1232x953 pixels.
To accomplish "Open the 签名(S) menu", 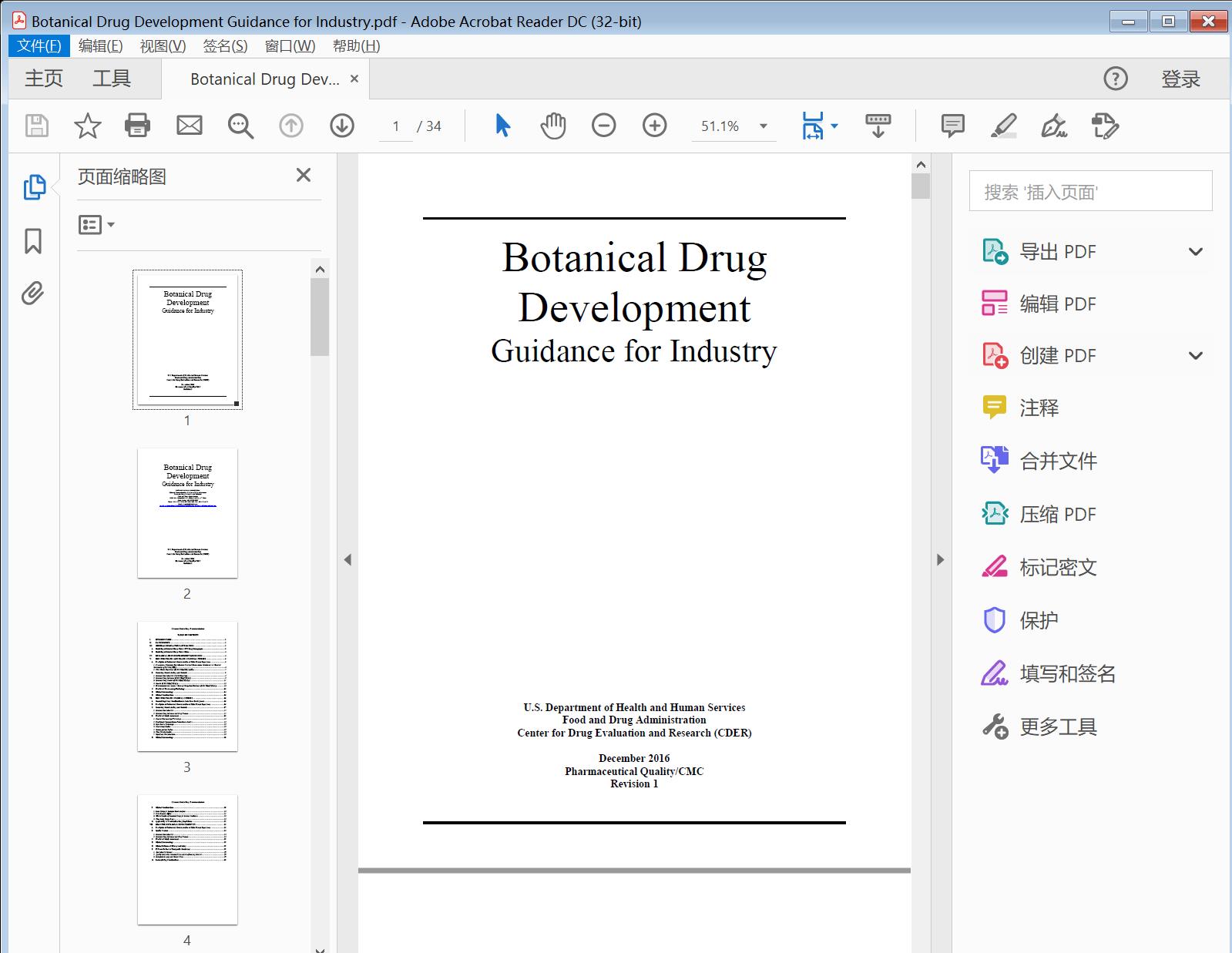I will 225,45.
